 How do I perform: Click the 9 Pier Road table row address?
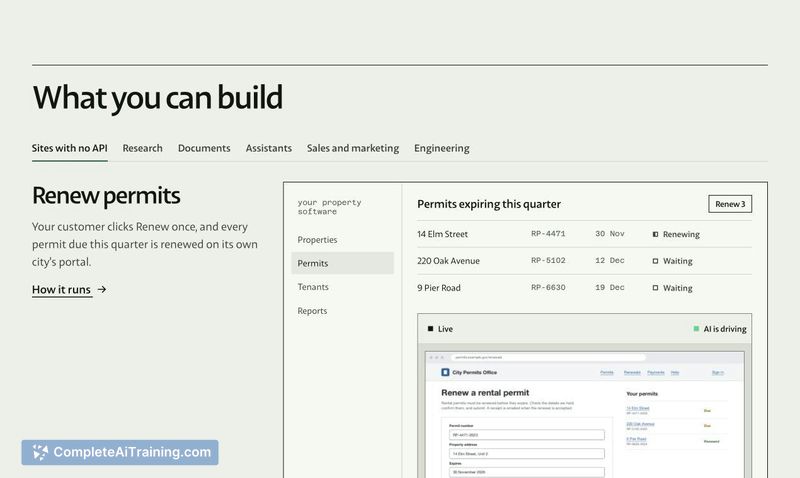[439, 288]
